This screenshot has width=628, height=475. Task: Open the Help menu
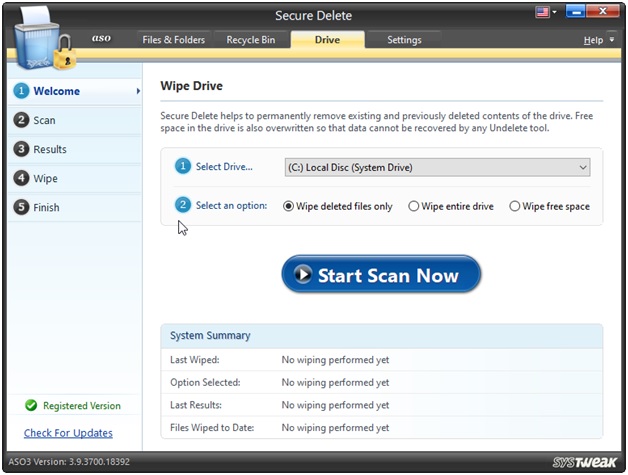point(593,40)
